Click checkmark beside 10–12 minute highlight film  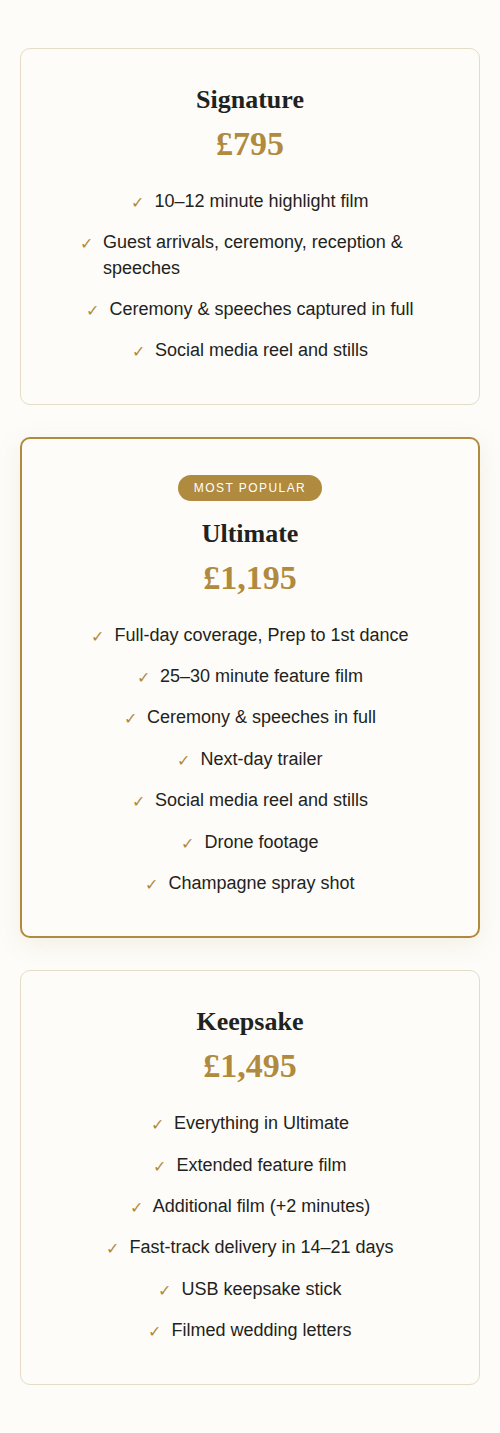pyautogui.click(x=138, y=202)
